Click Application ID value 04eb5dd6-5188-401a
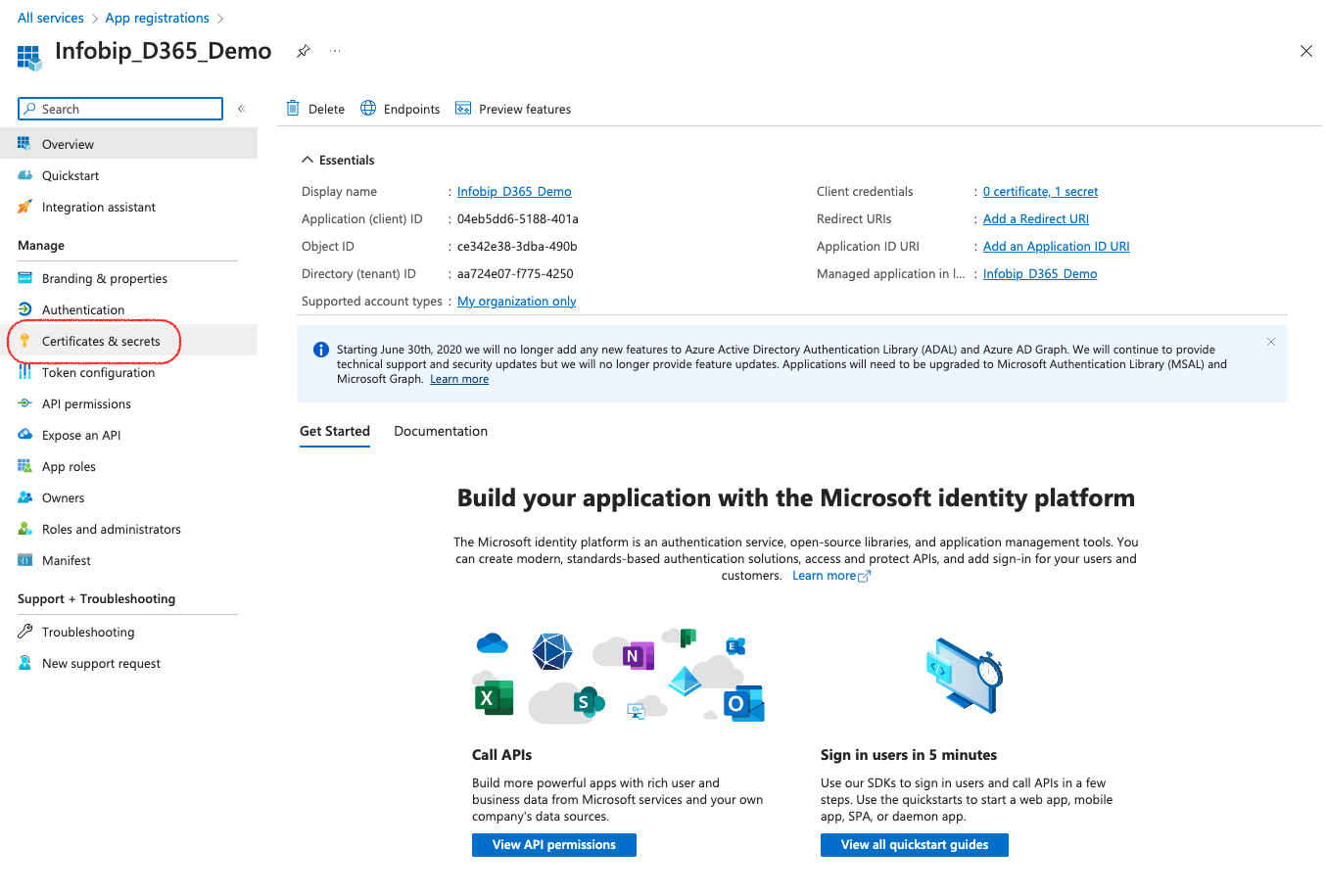This screenshot has width=1326, height=896. 518,218
